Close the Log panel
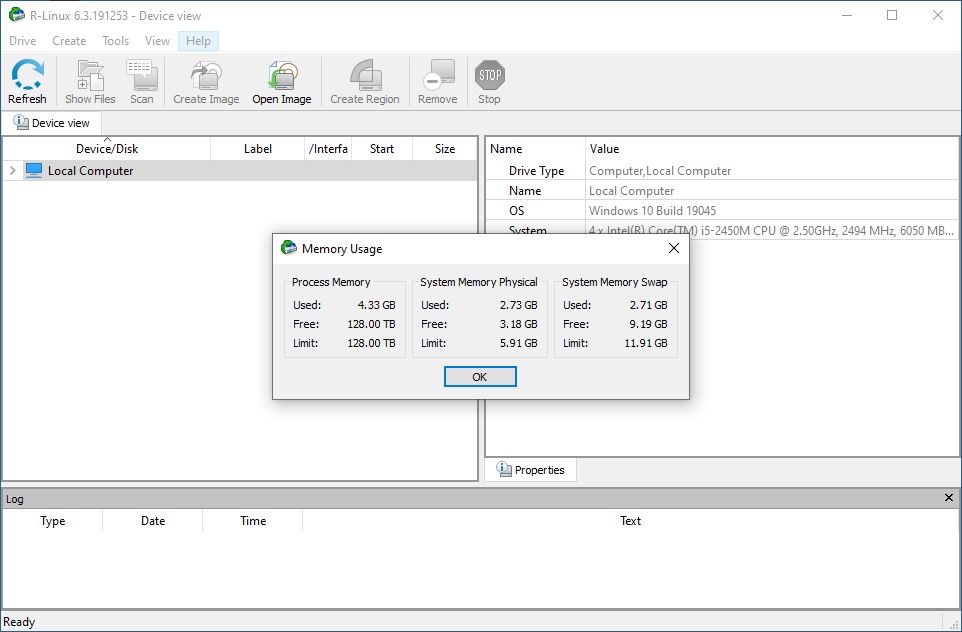Image resolution: width=962 pixels, height=632 pixels. [x=949, y=498]
